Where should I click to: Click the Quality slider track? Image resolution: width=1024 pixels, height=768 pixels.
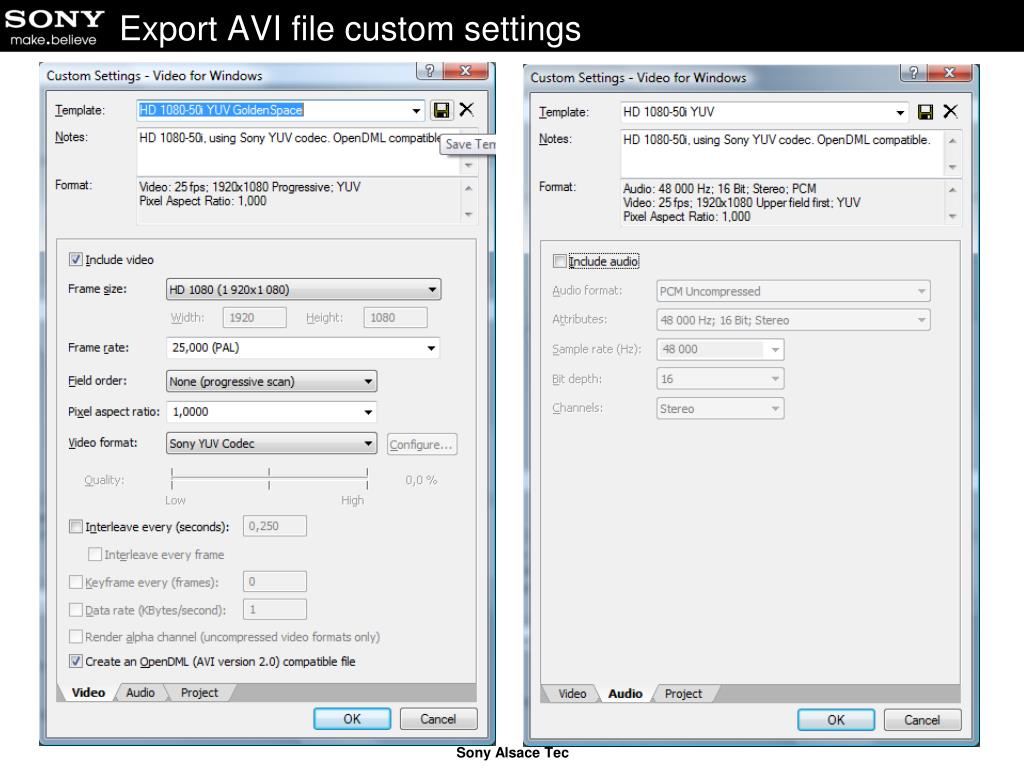point(269,479)
